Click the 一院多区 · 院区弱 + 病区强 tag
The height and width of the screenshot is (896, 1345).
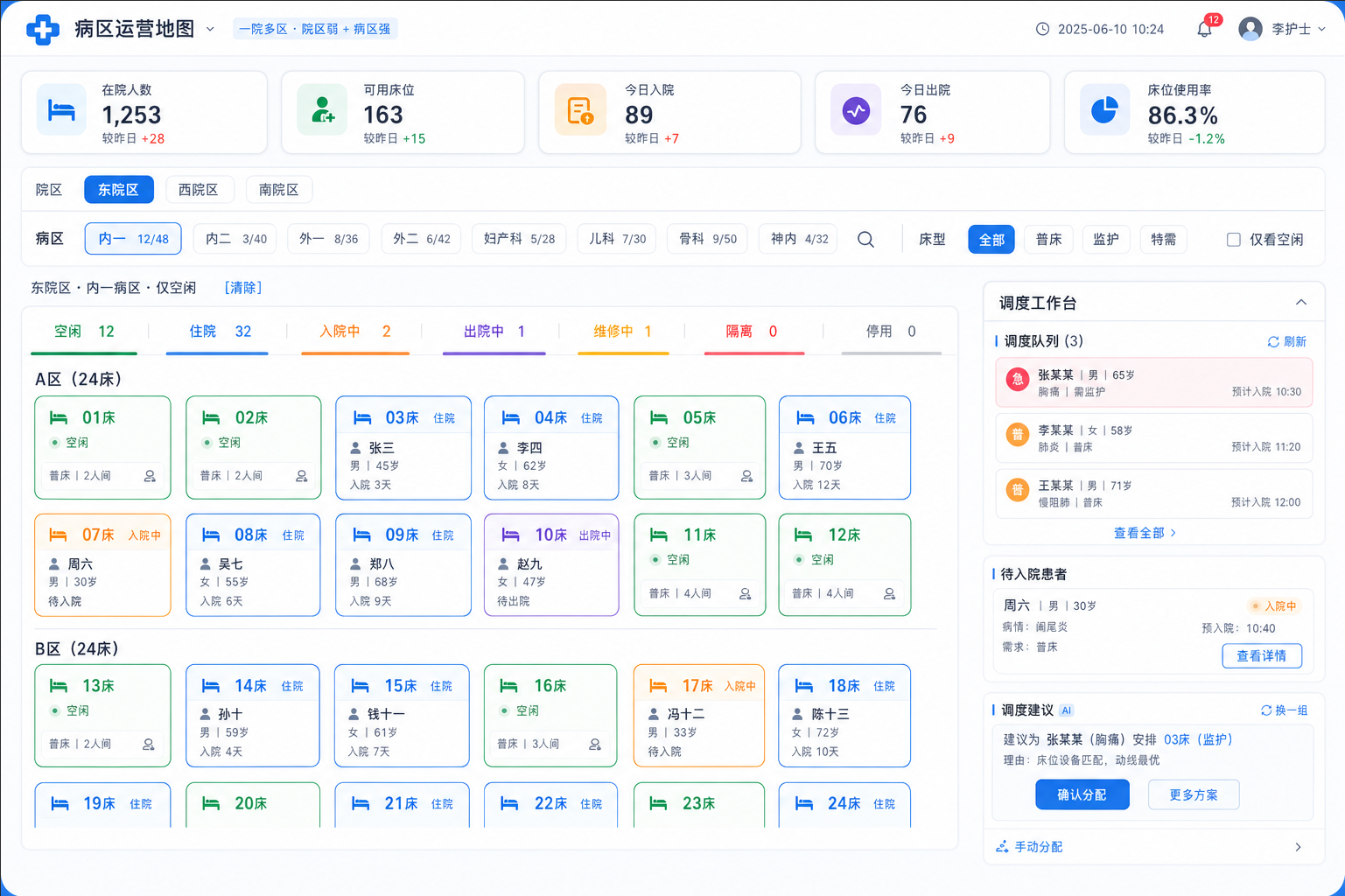[315, 29]
